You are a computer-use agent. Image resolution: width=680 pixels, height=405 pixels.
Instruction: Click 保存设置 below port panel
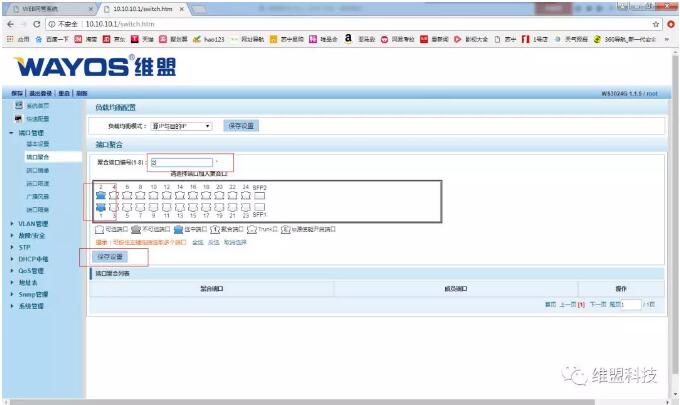click(x=112, y=257)
